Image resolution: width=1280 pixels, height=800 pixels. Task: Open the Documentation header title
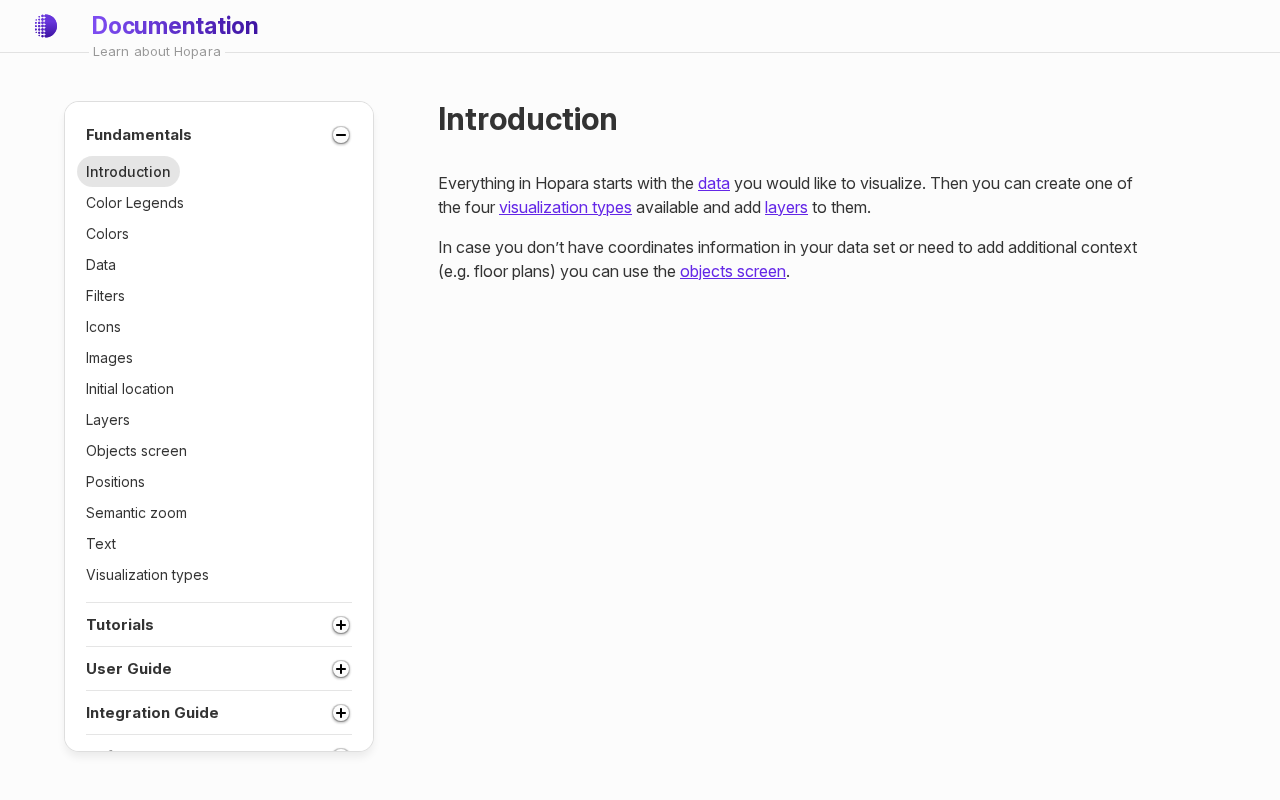coord(175,26)
